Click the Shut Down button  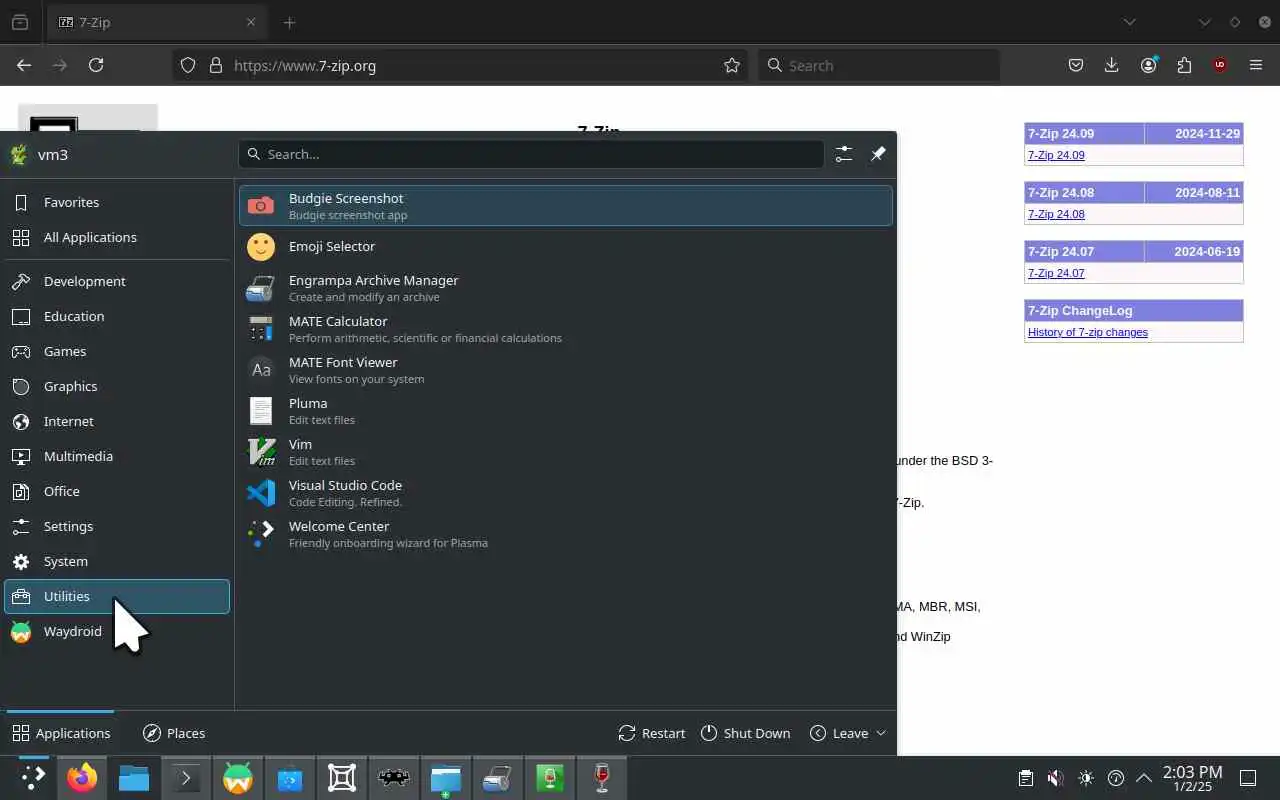pyautogui.click(x=746, y=733)
